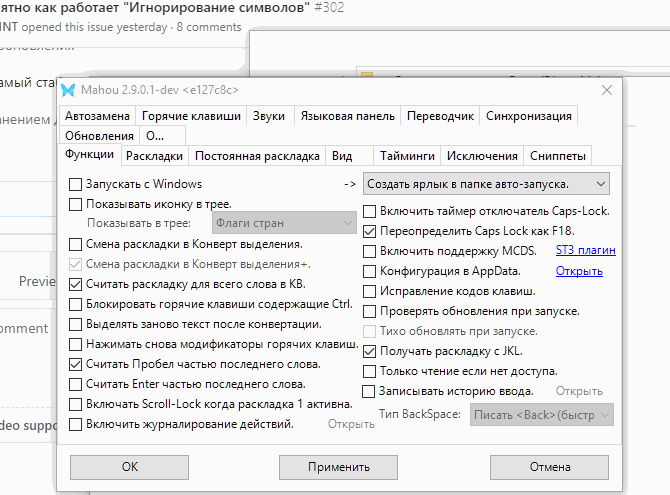Enable Включить поддержку MCDS checkbox
This screenshot has height=495, width=670.
tap(369, 251)
